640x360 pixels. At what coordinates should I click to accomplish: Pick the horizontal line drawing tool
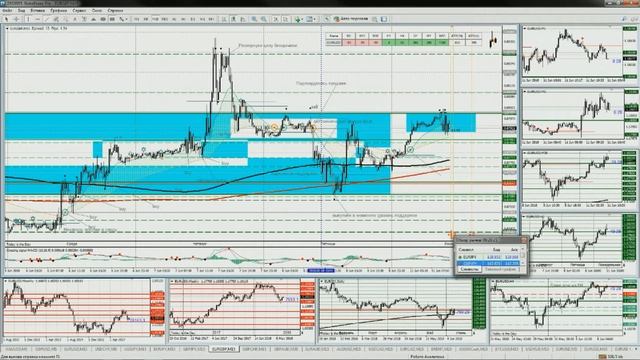point(38,19)
